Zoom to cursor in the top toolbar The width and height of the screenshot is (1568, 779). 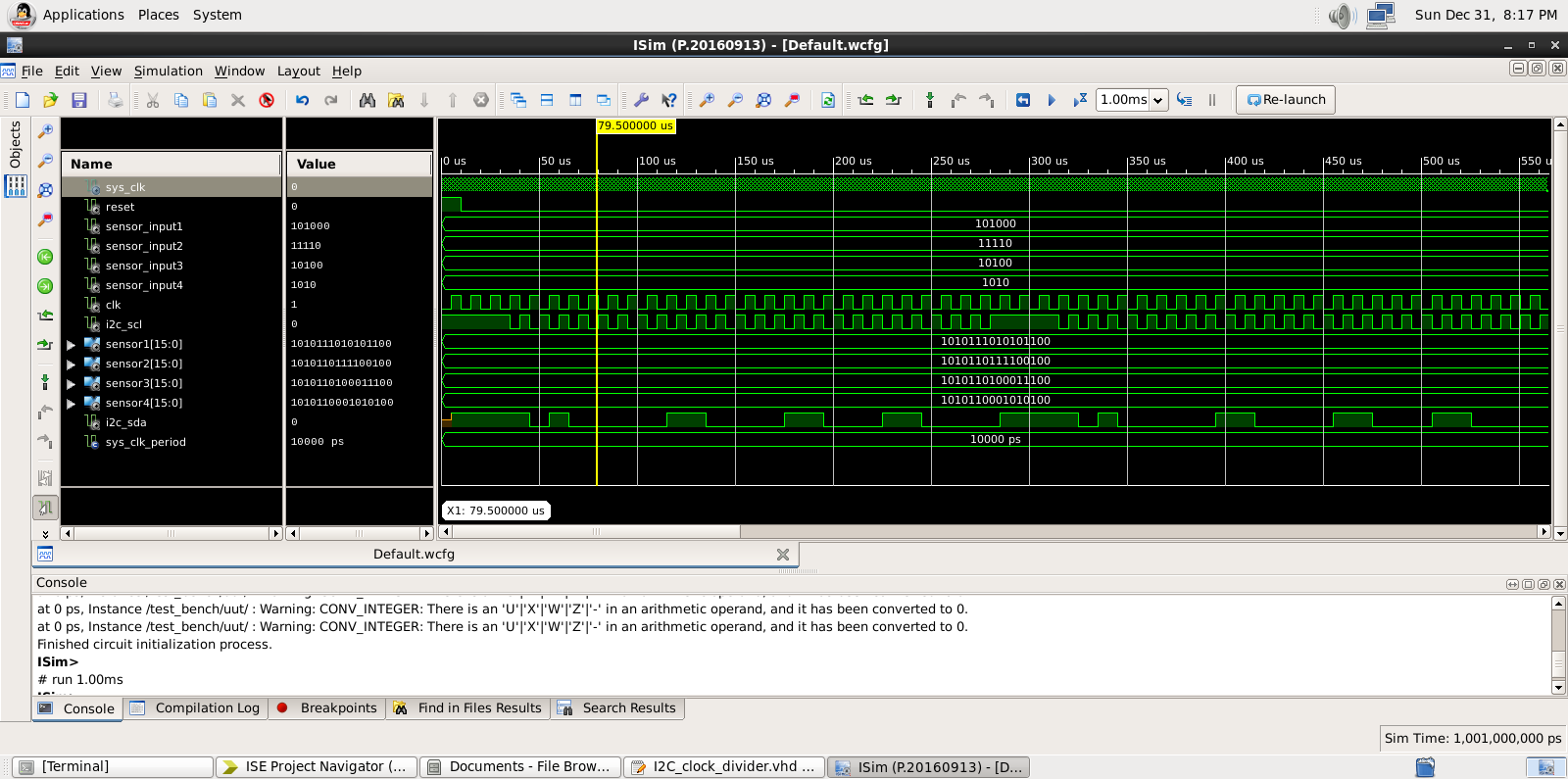(792, 100)
